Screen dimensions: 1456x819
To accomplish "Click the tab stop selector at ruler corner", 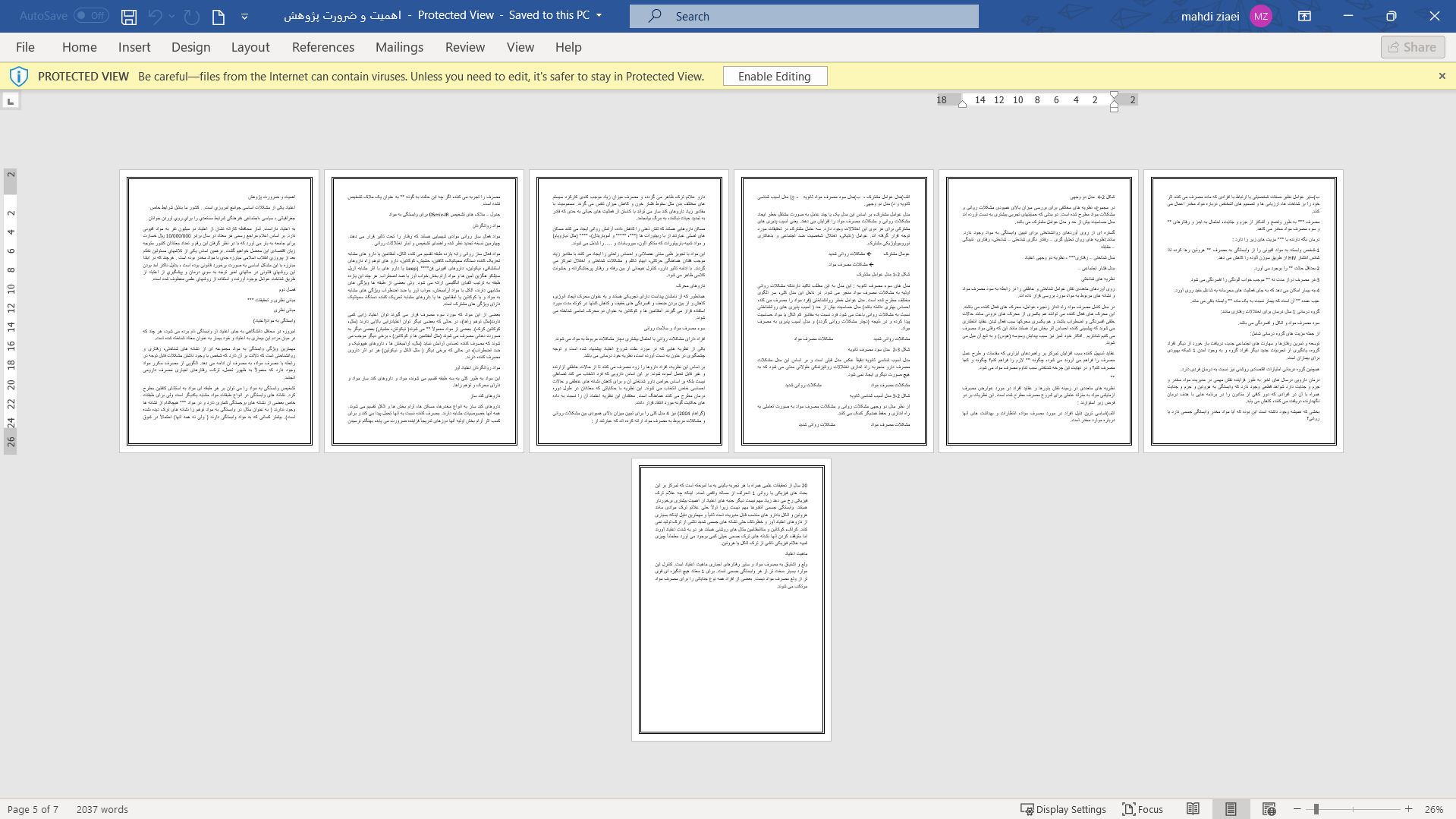I will (11, 101).
